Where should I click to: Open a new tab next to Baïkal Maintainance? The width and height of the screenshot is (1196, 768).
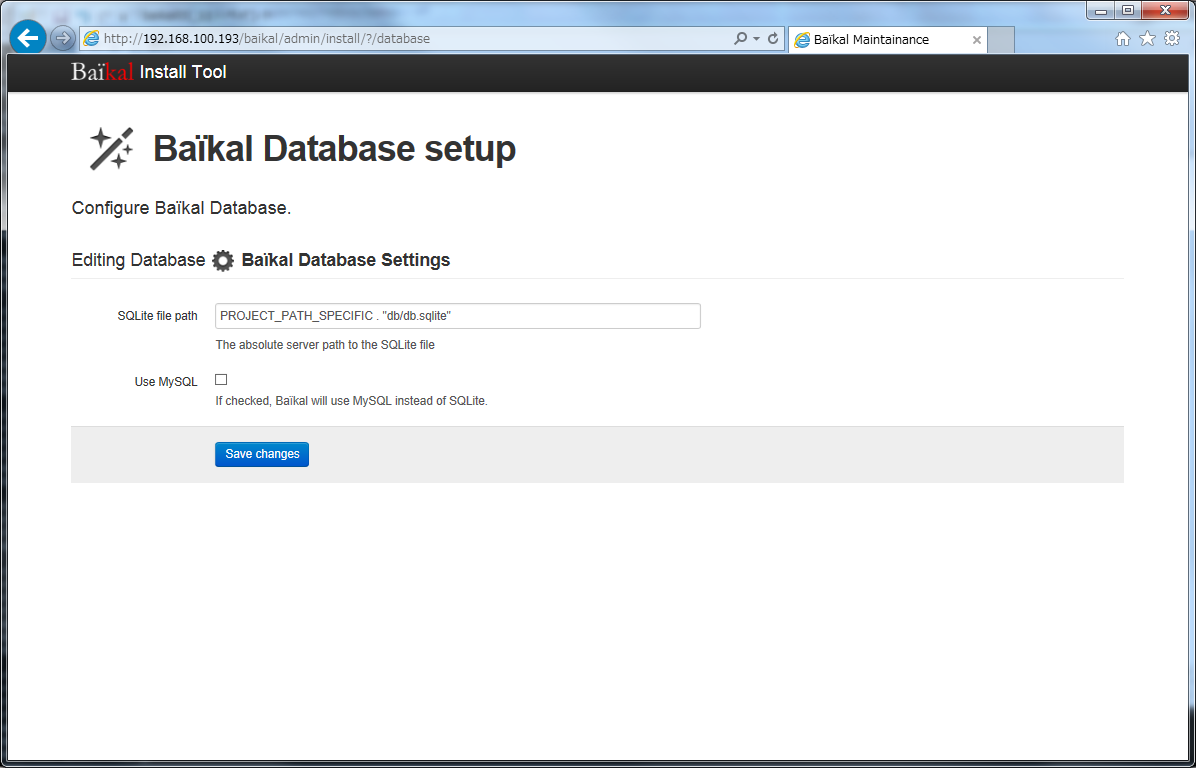1001,40
